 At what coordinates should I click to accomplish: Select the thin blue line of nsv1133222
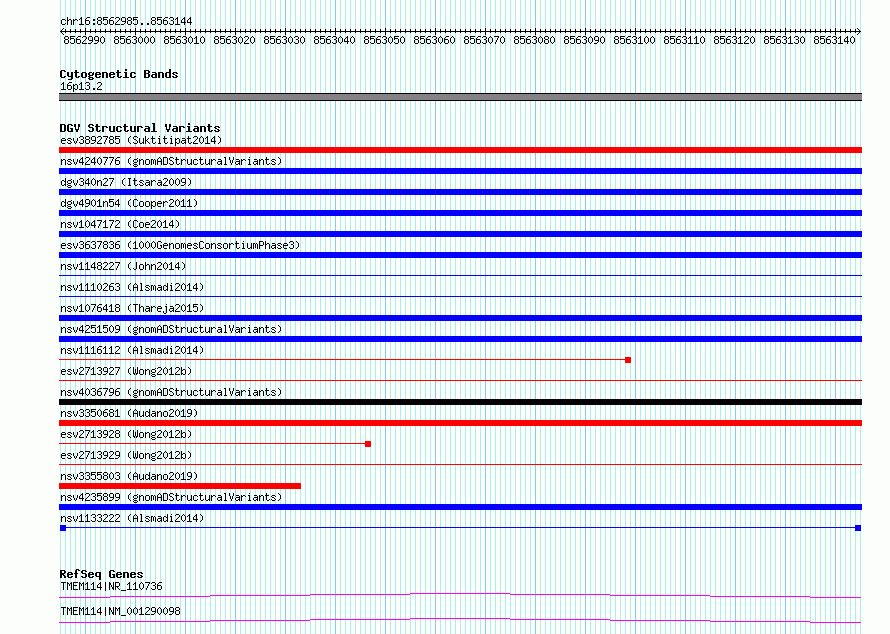[460, 528]
